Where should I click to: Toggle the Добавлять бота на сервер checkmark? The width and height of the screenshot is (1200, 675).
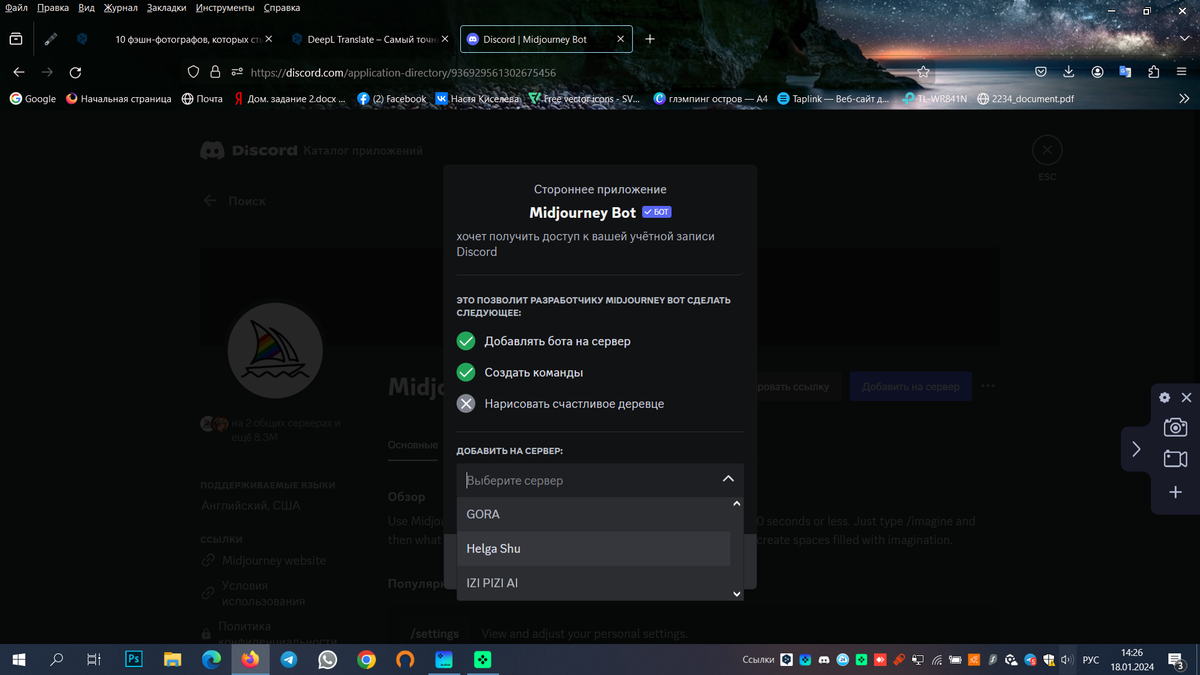pos(466,341)
